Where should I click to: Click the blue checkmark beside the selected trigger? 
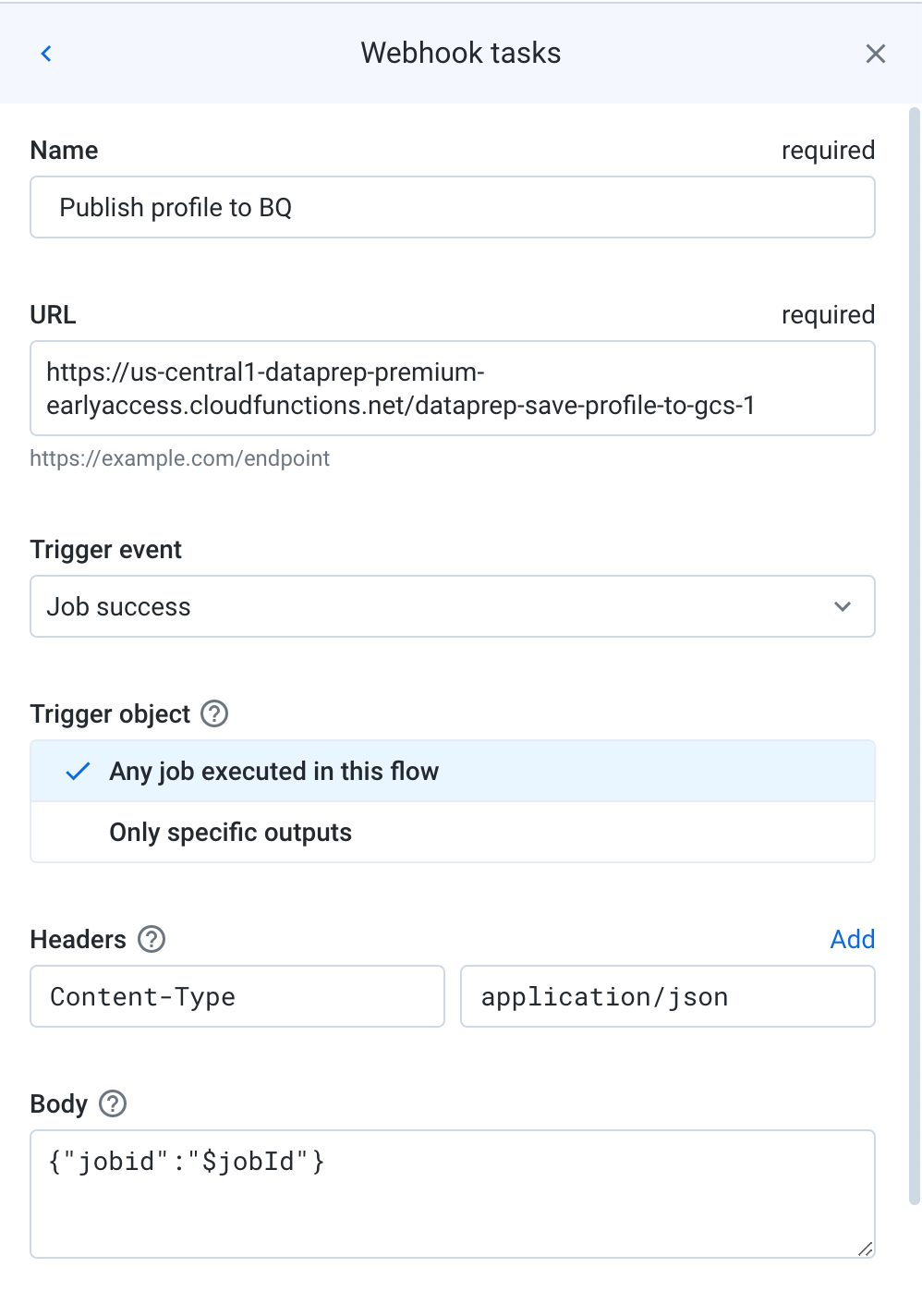[x=79, y=771]
